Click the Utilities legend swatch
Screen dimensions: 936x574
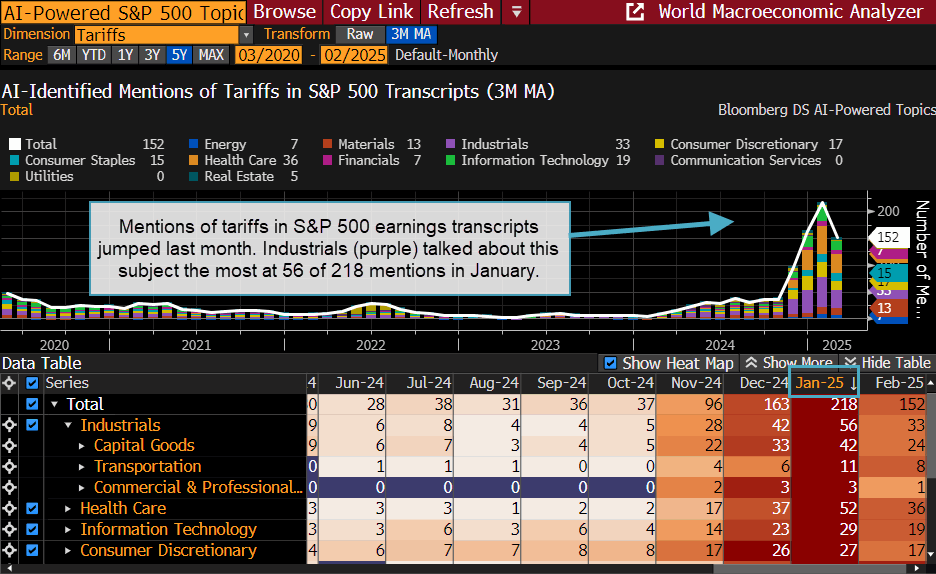(15, 177)
